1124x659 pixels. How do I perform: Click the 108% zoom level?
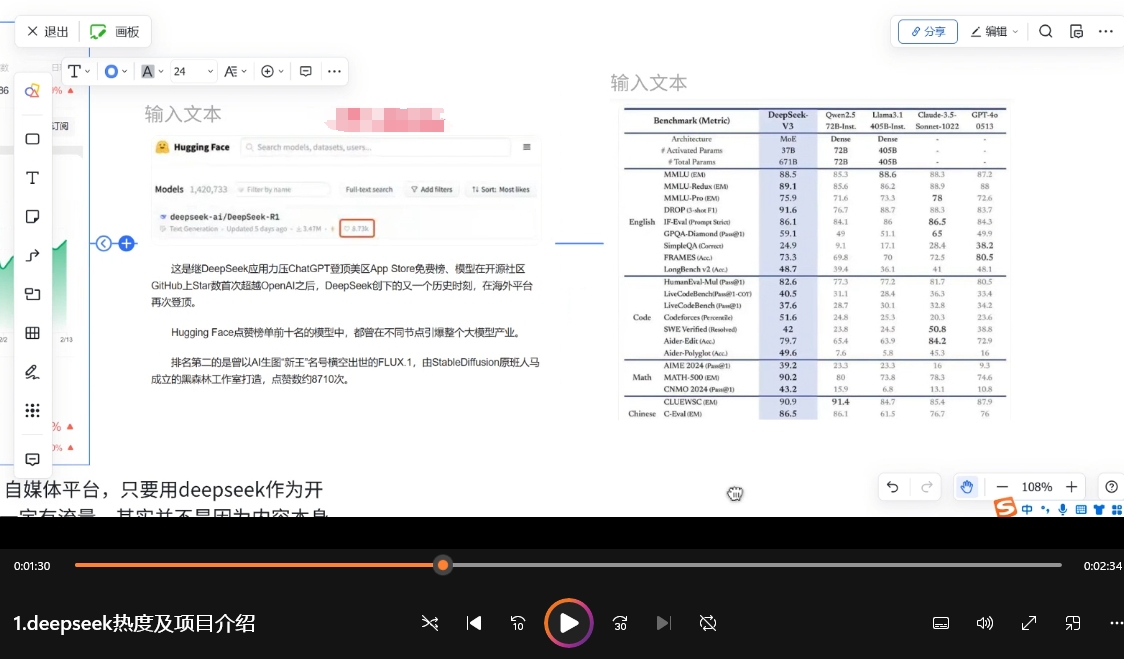point(1037,487)
